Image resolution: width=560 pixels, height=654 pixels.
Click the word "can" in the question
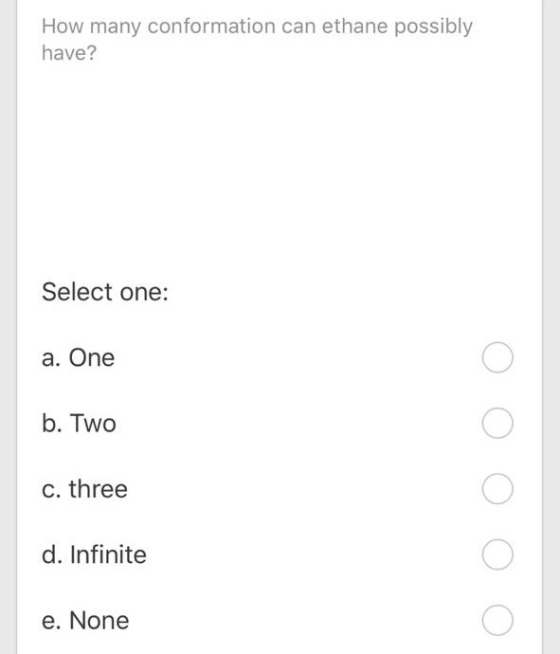(299, 26)
